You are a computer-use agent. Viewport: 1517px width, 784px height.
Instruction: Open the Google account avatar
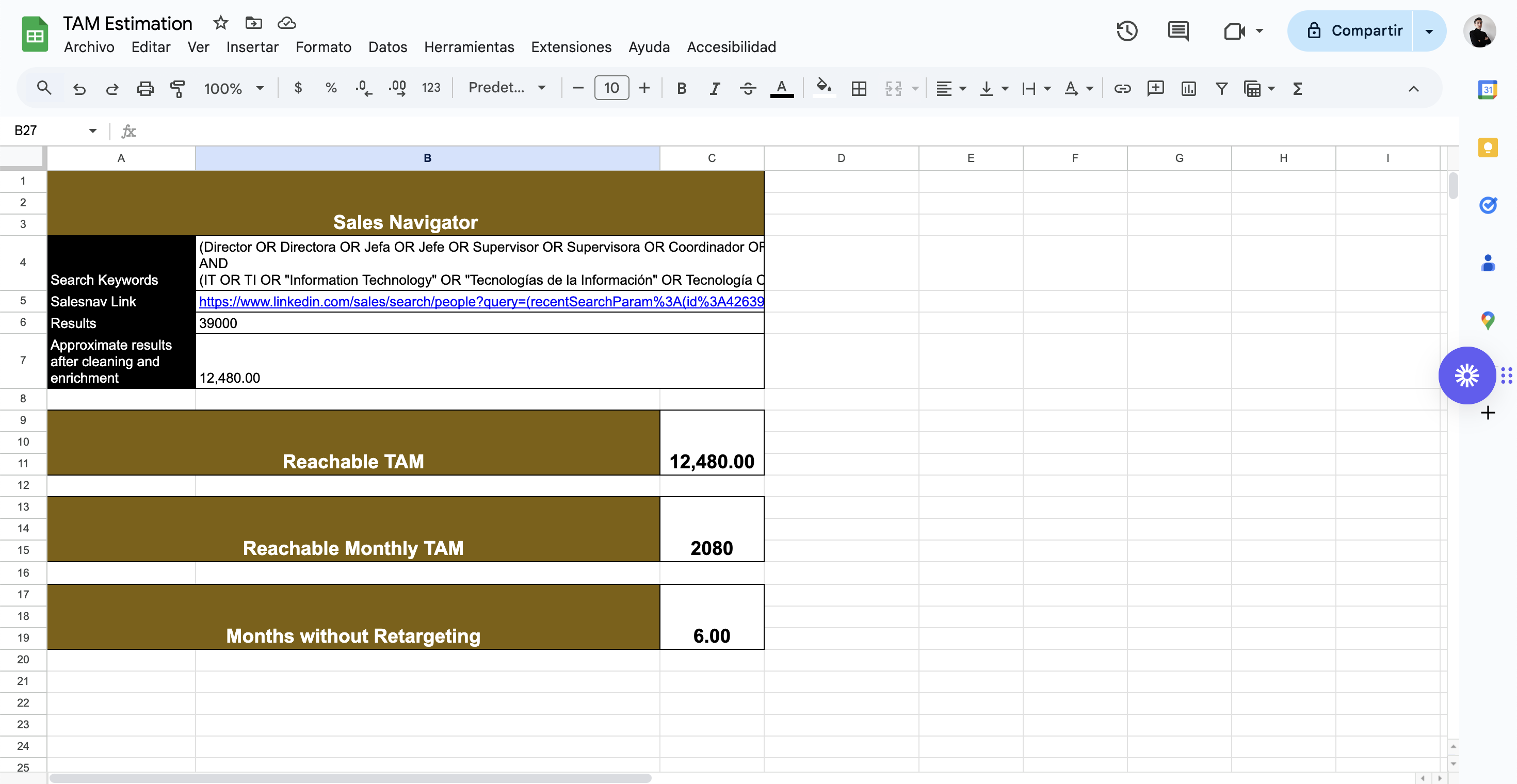pos(1479,30)
